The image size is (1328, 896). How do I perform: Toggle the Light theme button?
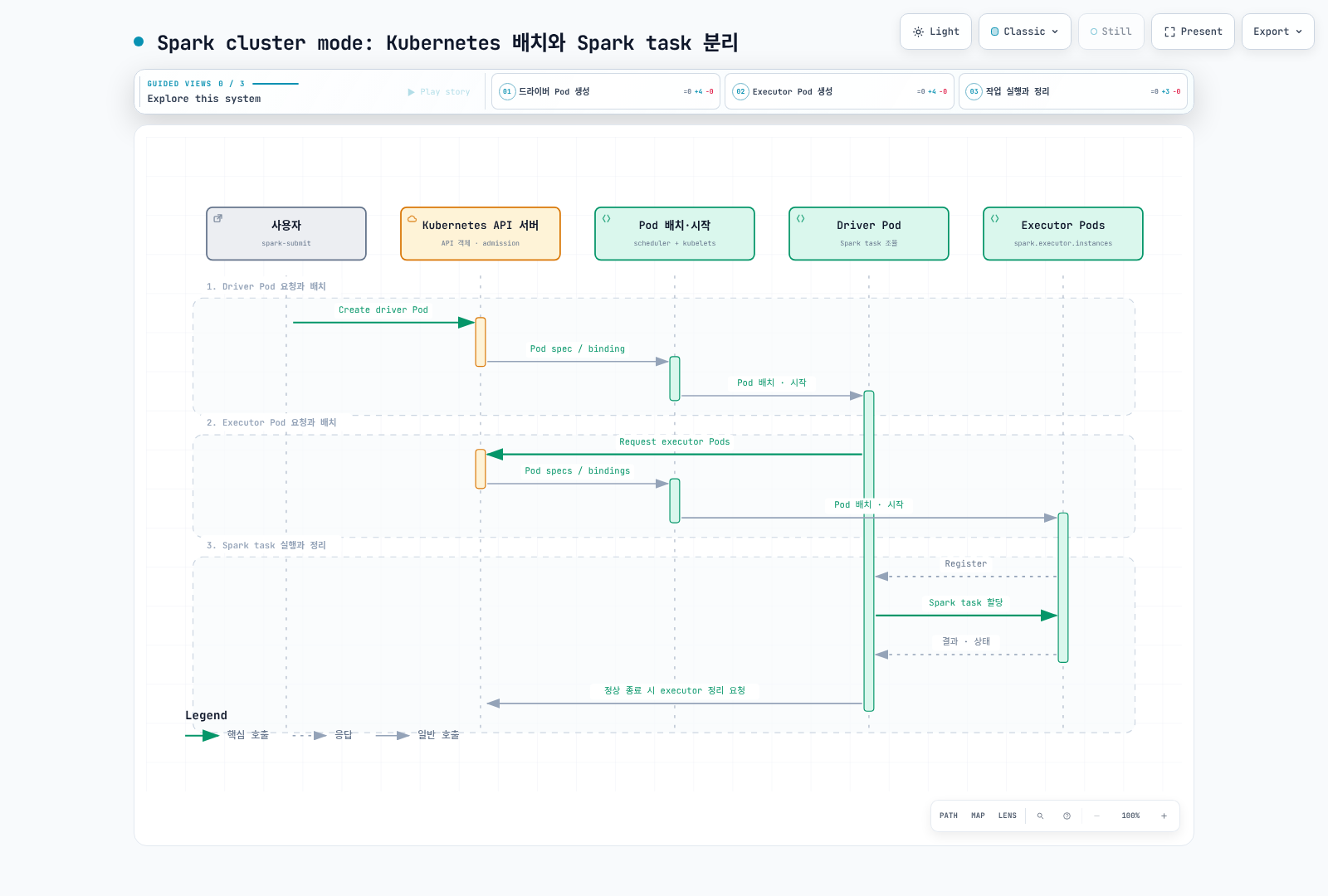(935, 32)
